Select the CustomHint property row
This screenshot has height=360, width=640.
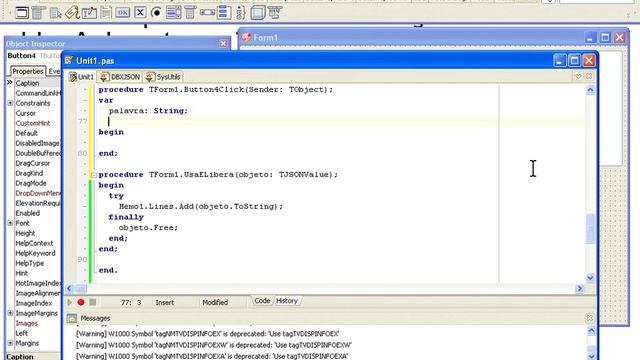coord(37,123)
